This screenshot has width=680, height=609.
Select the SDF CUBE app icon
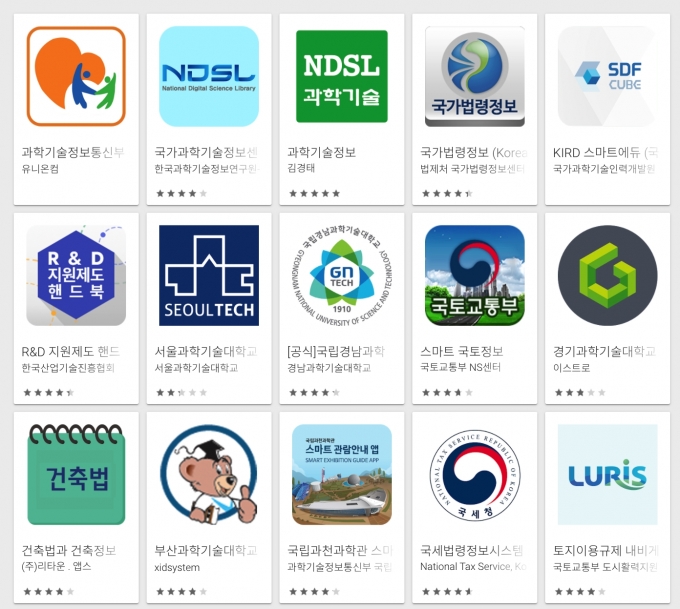click(608, 76)
